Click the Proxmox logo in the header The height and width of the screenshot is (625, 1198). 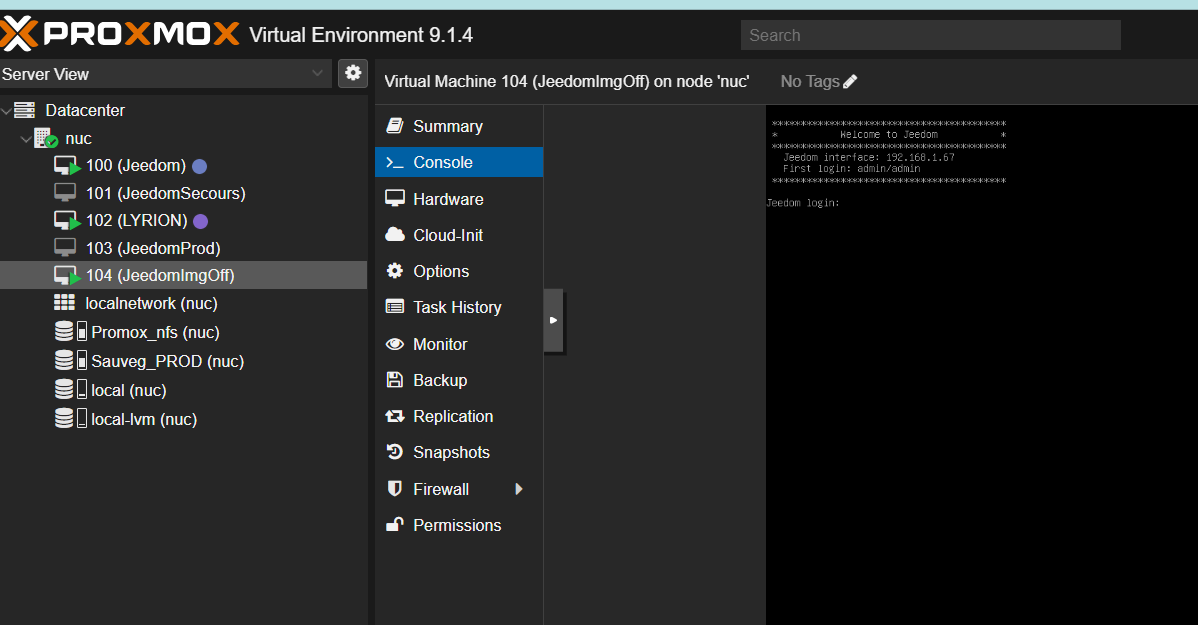pyautogui.click(x=120, y=35)
